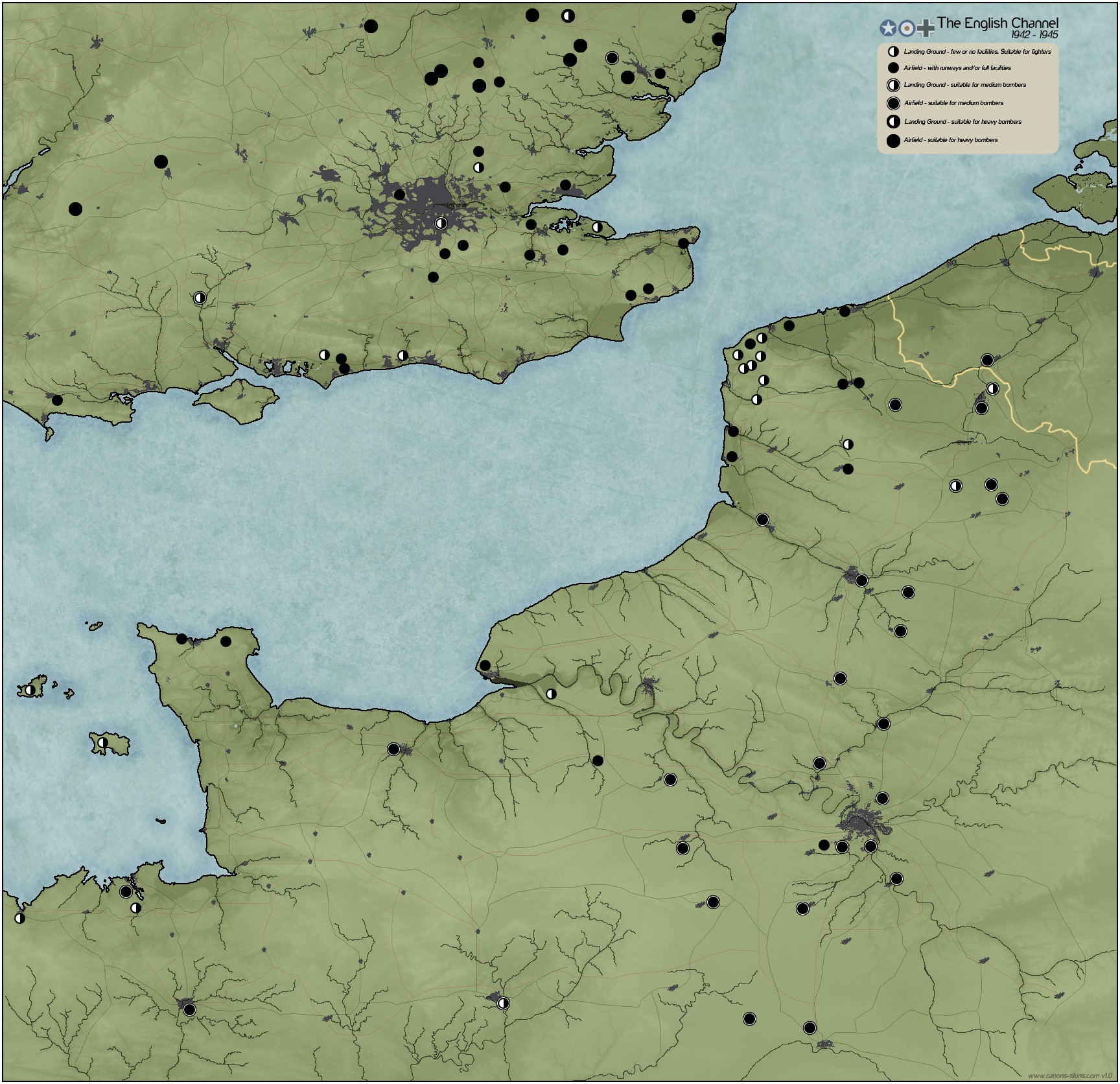
Task: Click the landing ground marker on Guernsey
Action: pos(30,689)
